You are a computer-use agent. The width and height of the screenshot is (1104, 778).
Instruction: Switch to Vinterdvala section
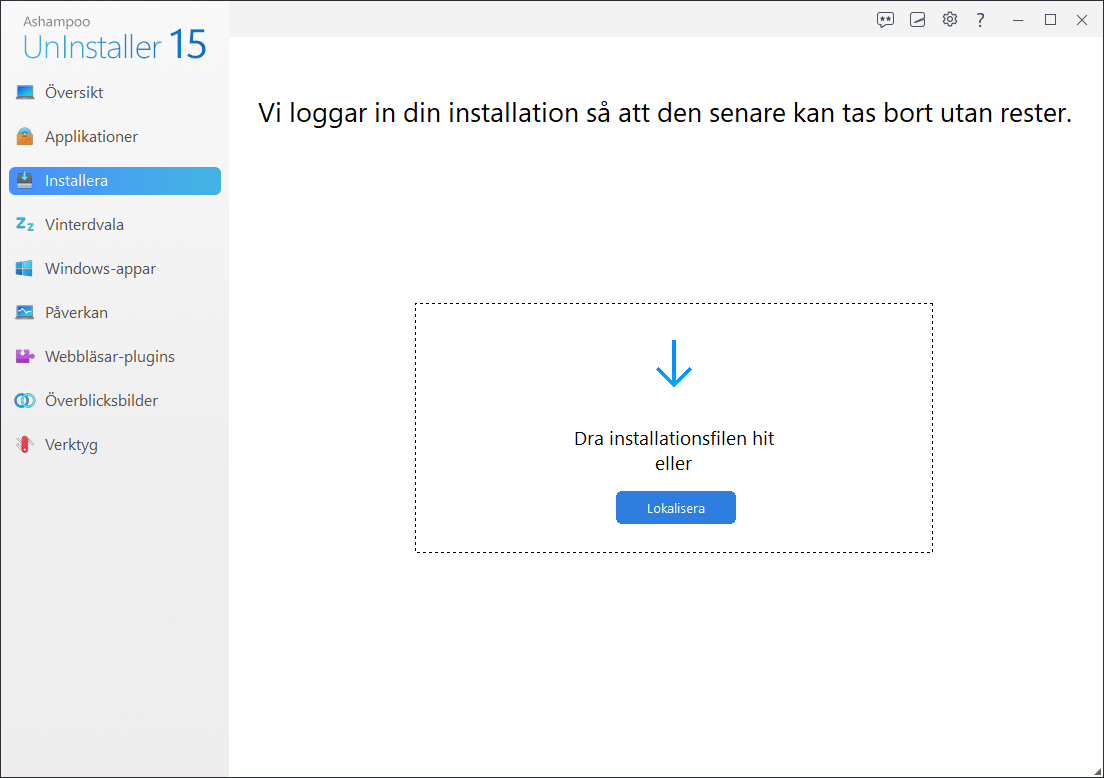point(115,225)
